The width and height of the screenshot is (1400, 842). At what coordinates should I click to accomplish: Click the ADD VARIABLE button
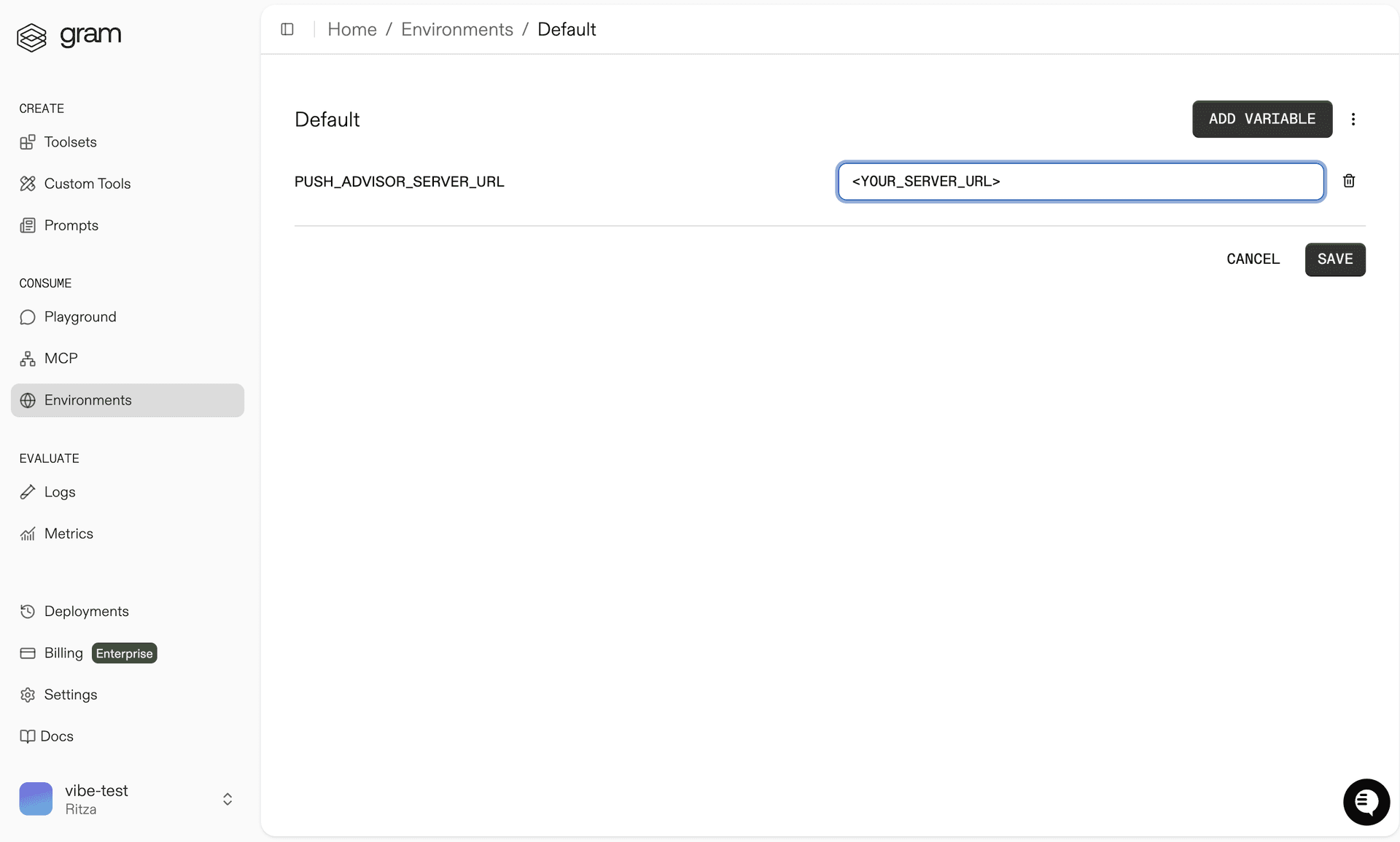point(1262,119)
